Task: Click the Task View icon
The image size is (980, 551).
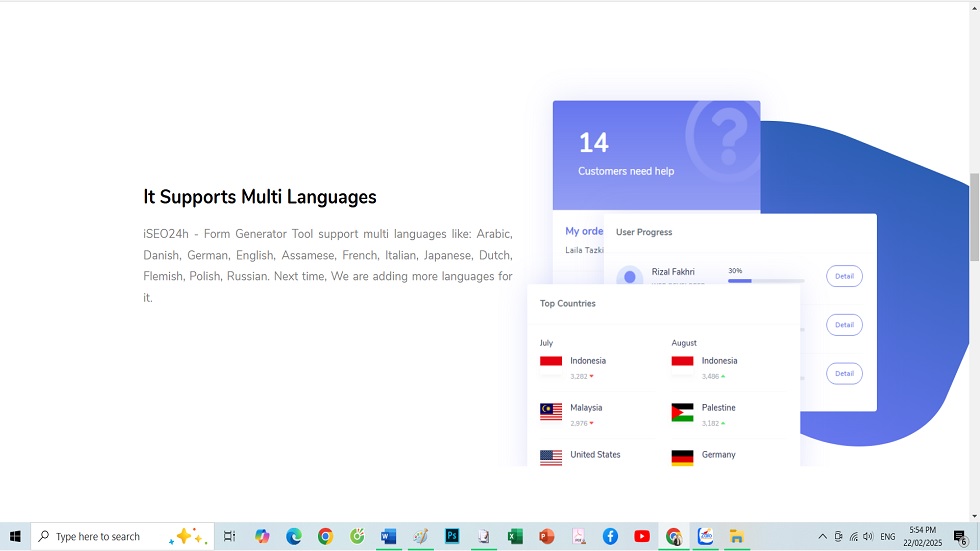Action: click(229, 537)
